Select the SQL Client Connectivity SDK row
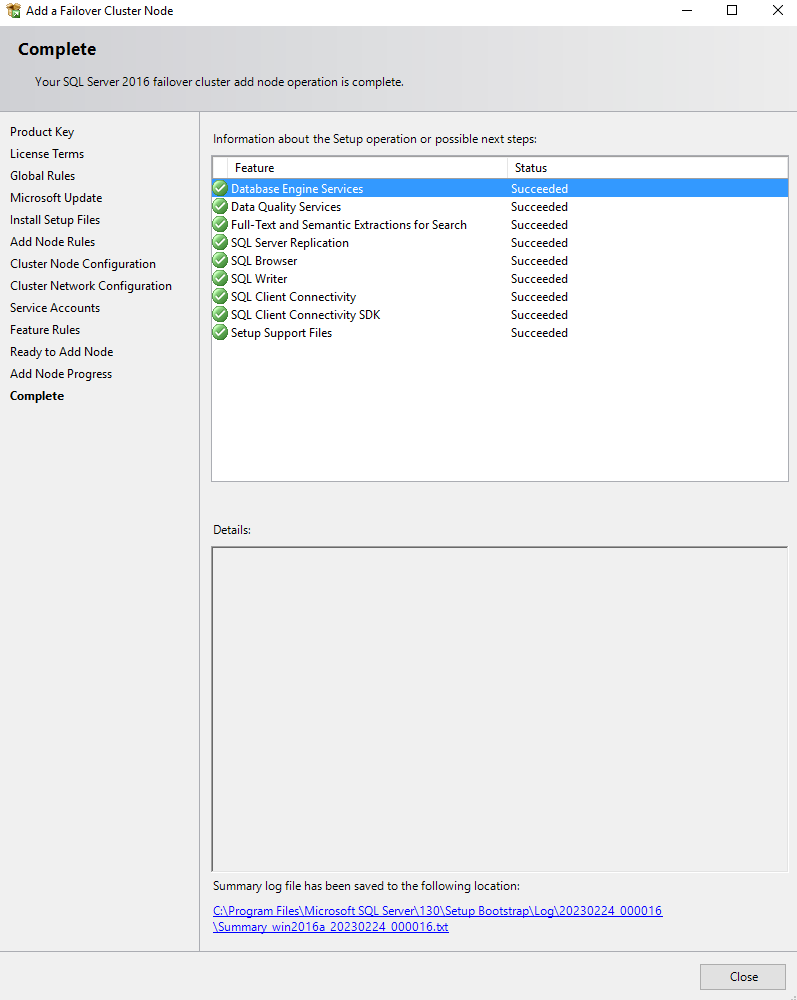The height and width of the screenshot is (1000, 797). pyautogui.click(x=500, y=314)
